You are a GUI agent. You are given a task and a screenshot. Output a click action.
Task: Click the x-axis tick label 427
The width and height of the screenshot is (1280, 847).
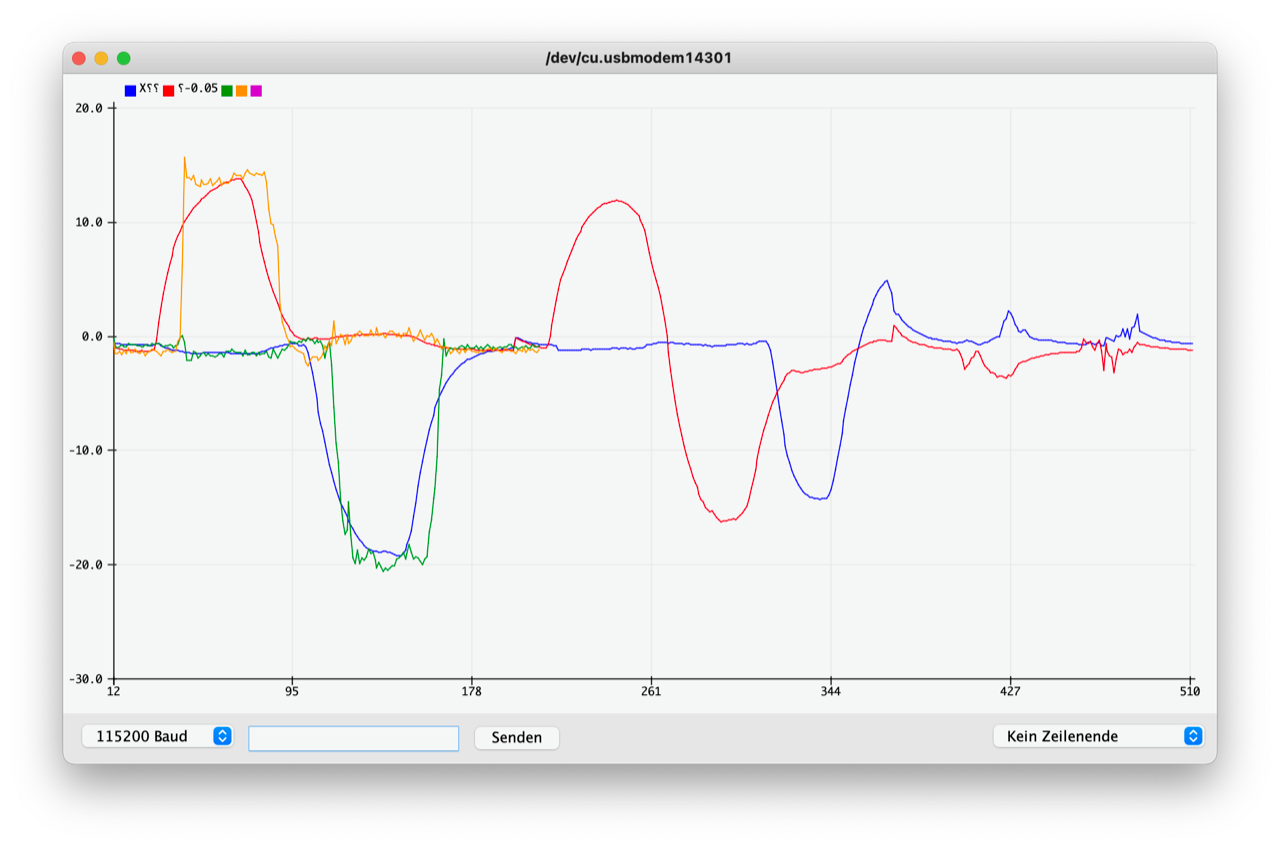coord(1010,692)
